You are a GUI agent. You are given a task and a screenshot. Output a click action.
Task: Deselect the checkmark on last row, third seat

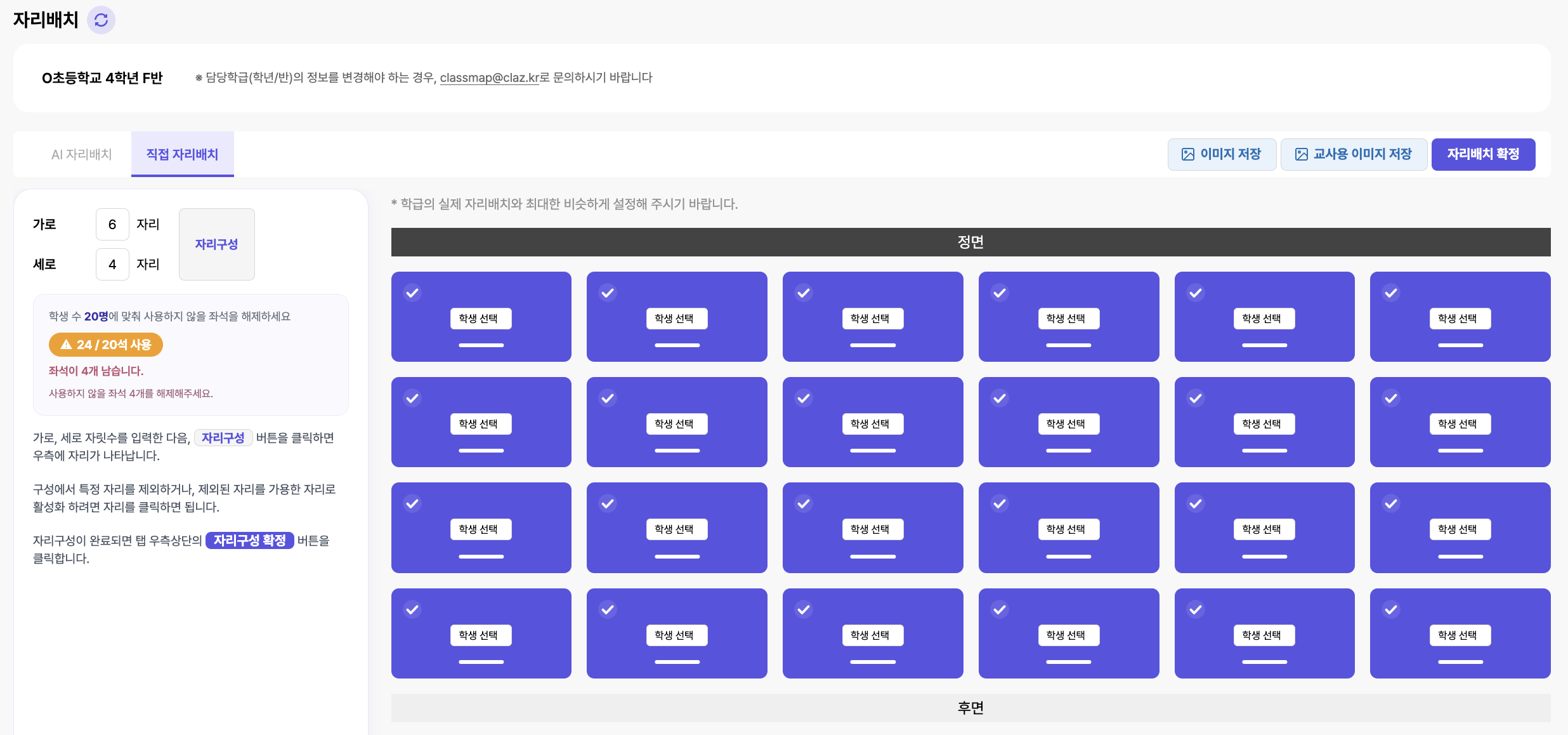(804, 609)
